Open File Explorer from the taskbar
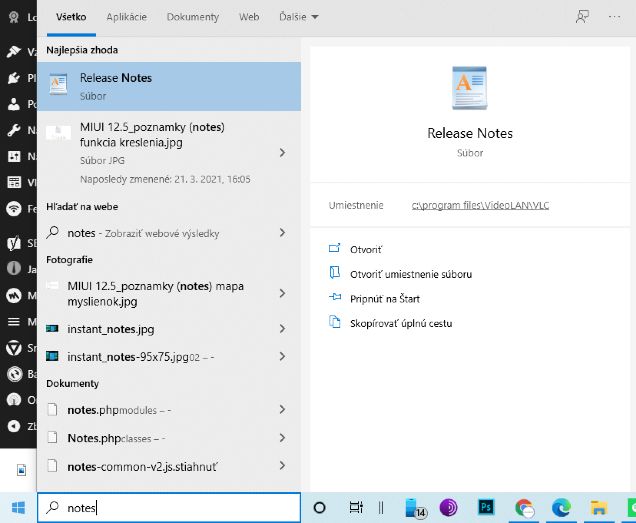Image resolution: width=636 pixels, height=523 pixels. pos(598,508)
